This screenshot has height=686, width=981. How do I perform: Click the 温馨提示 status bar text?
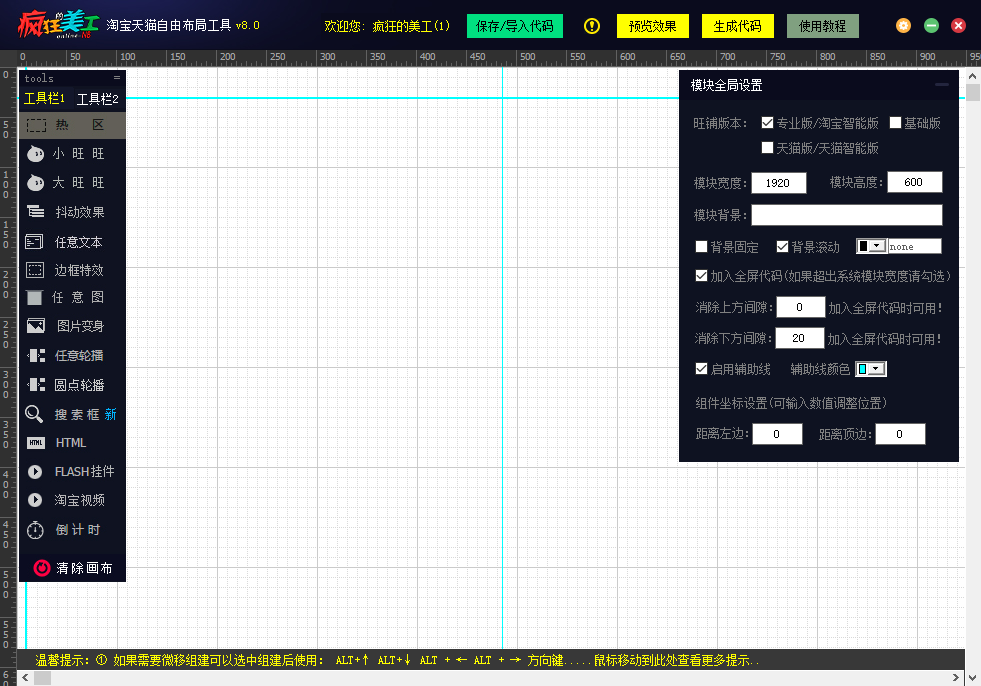tap(397, 660)
